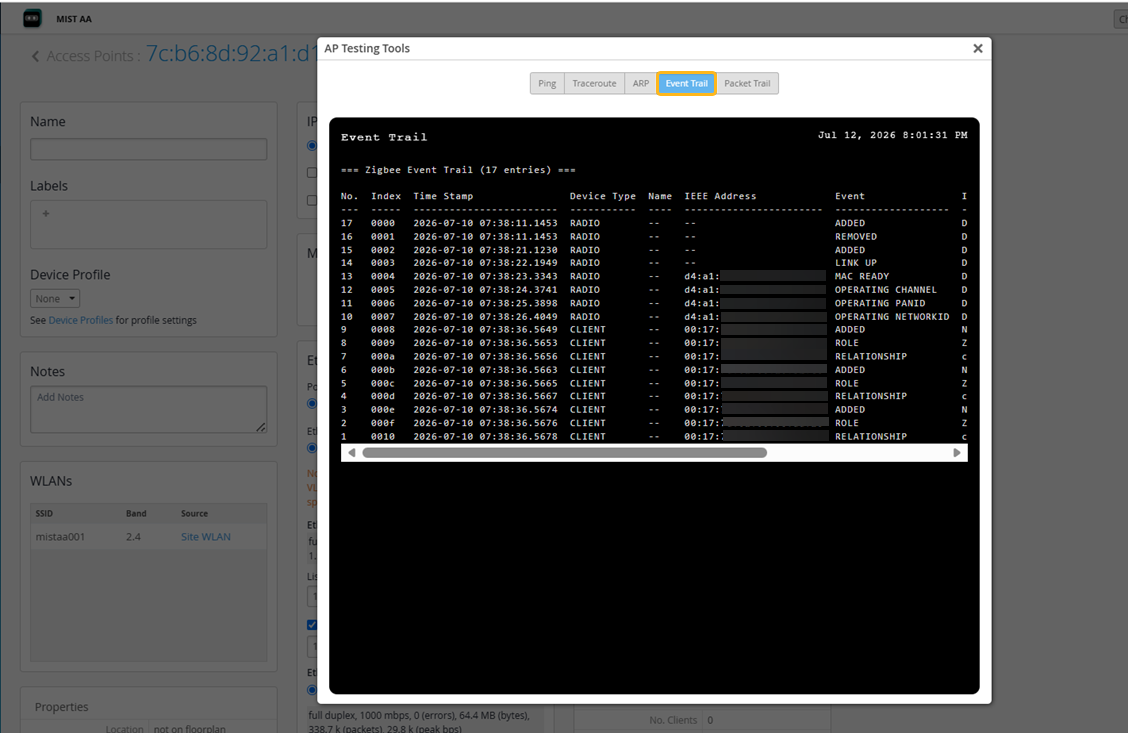Select the mistaa001 WLAN row
The width and height of the screenshot is (1128, 733).
148,537
